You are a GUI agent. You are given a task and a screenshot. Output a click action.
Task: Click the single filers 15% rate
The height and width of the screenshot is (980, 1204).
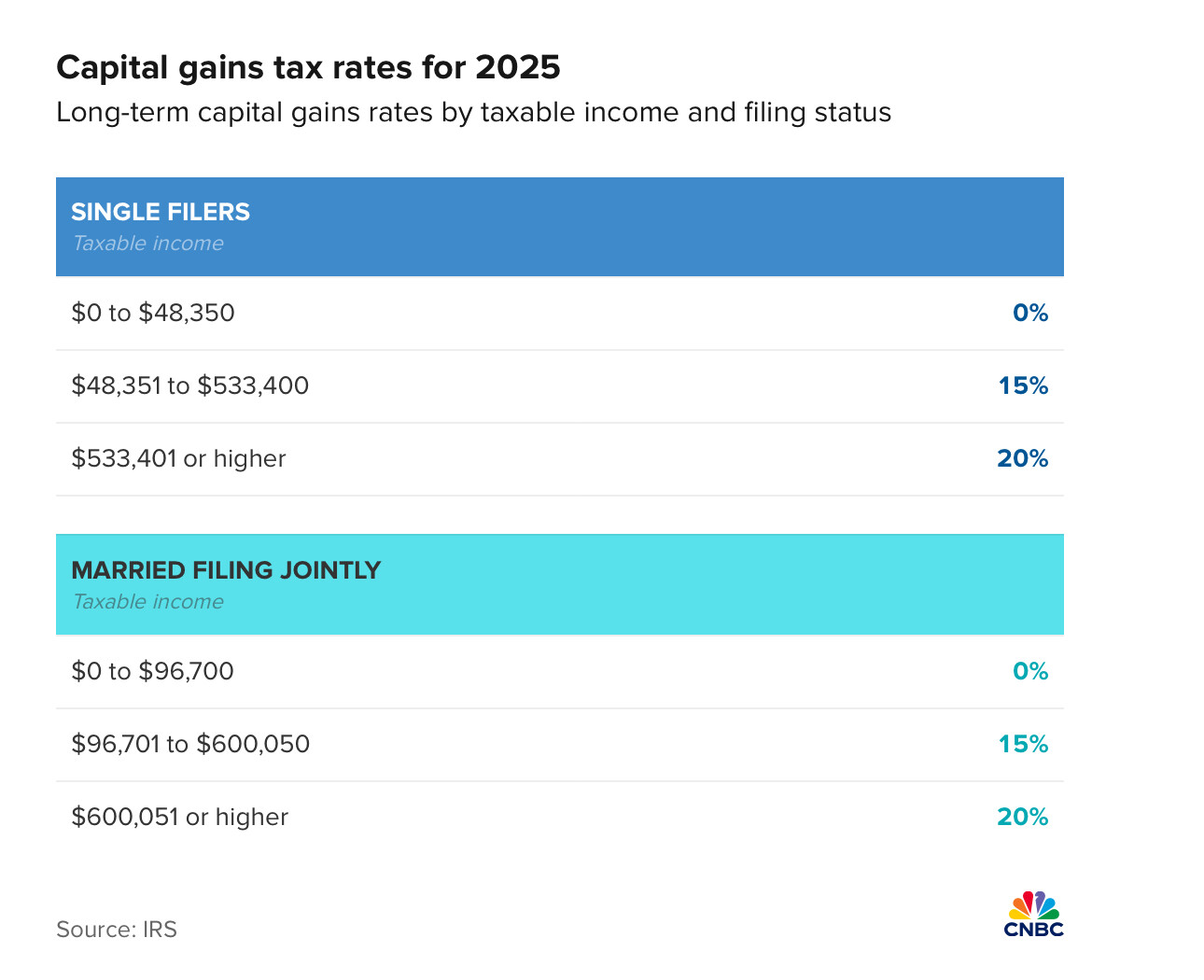[x=1023, y=385]
